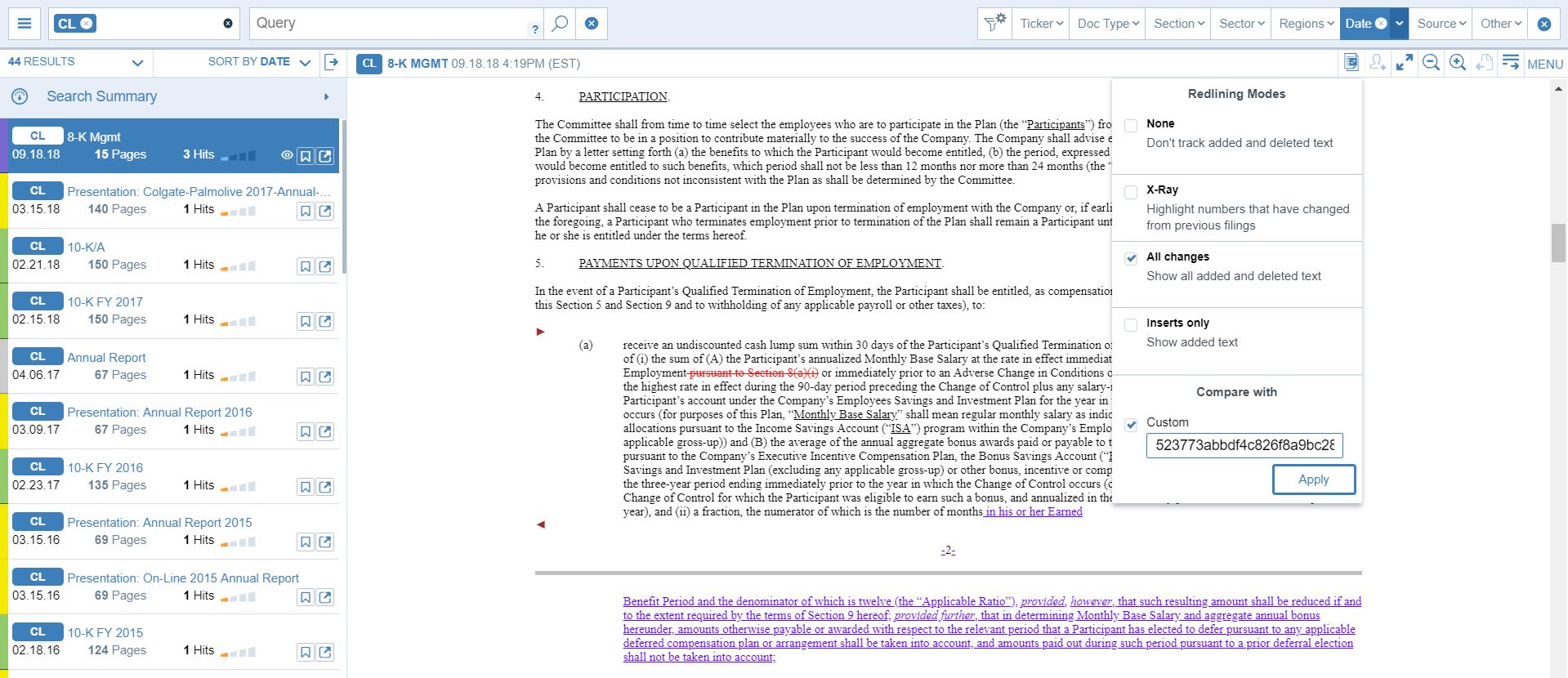Open the Sector filter dropdown
The image size is (1568, 678).
point(1241,24)
